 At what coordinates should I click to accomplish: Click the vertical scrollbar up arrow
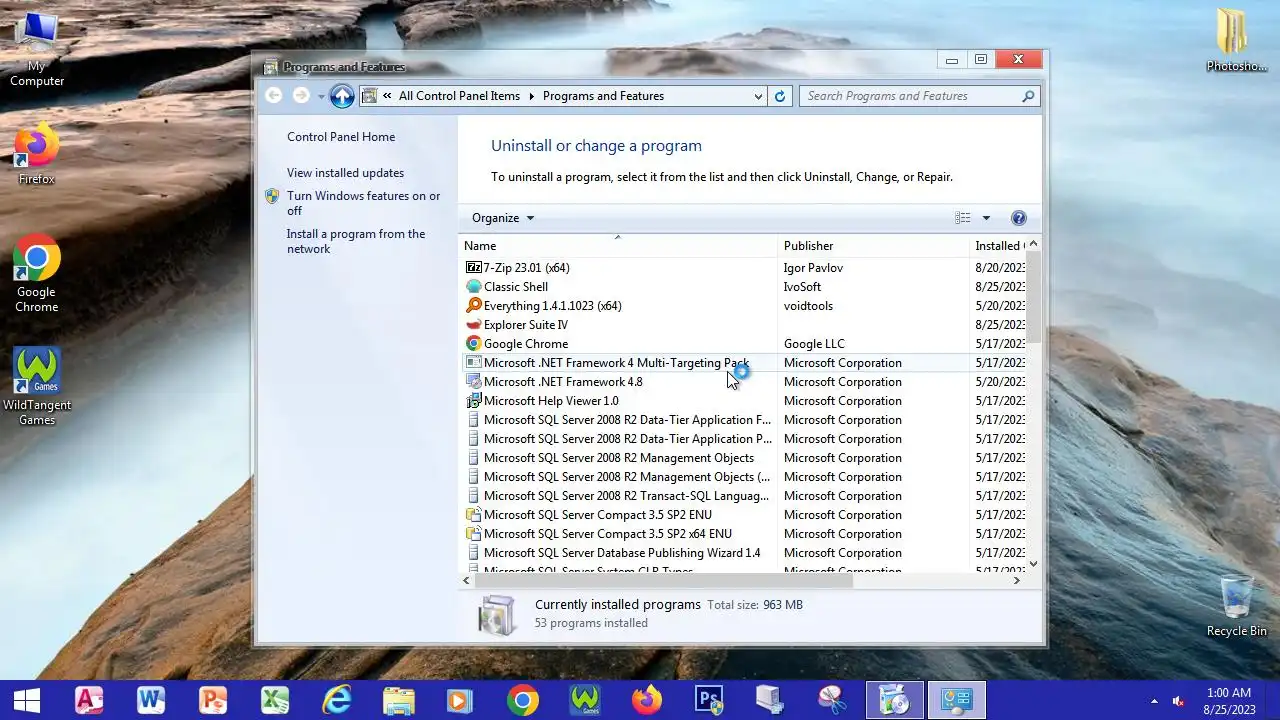(1033, 244)
